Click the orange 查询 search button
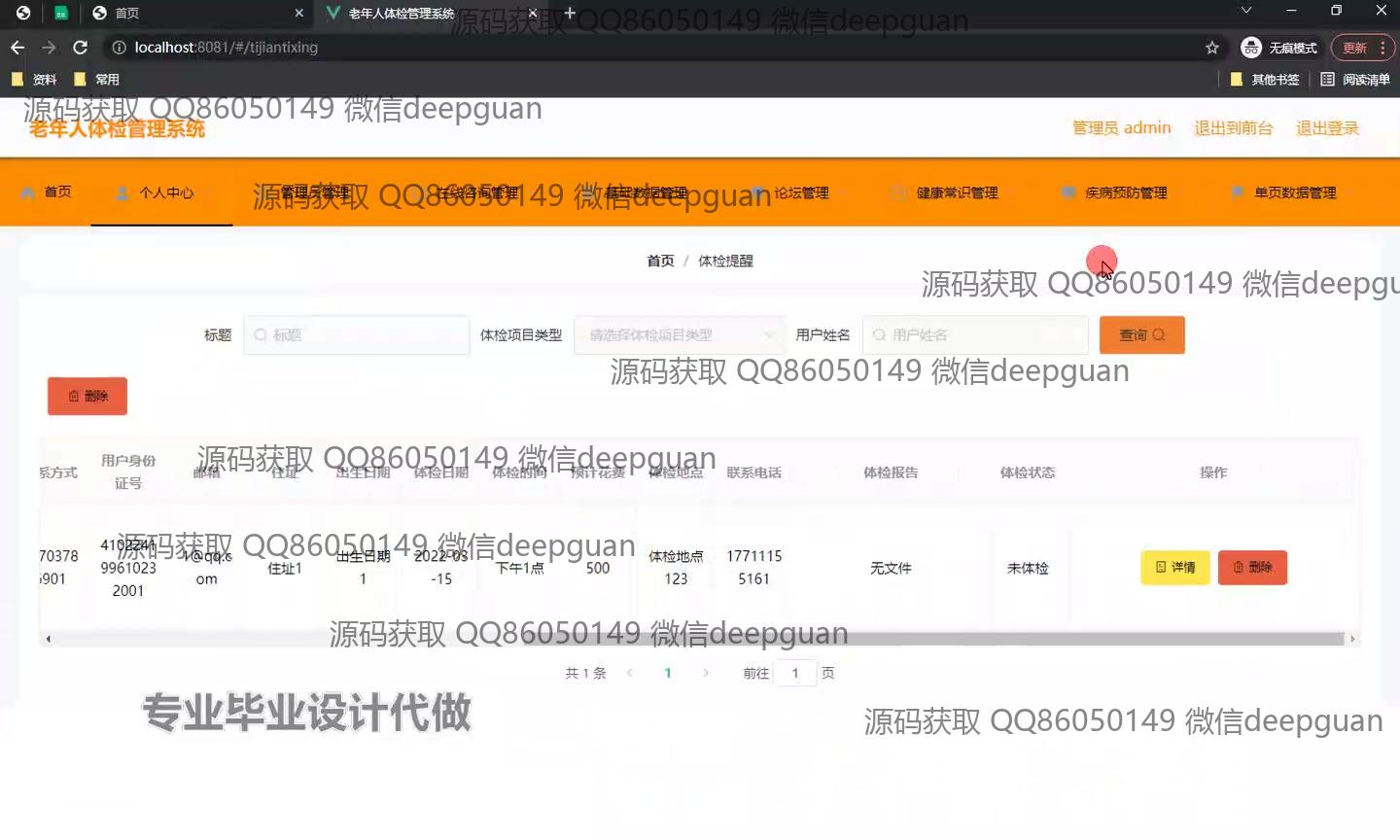1400x840 pixels. pos(1141,335)
